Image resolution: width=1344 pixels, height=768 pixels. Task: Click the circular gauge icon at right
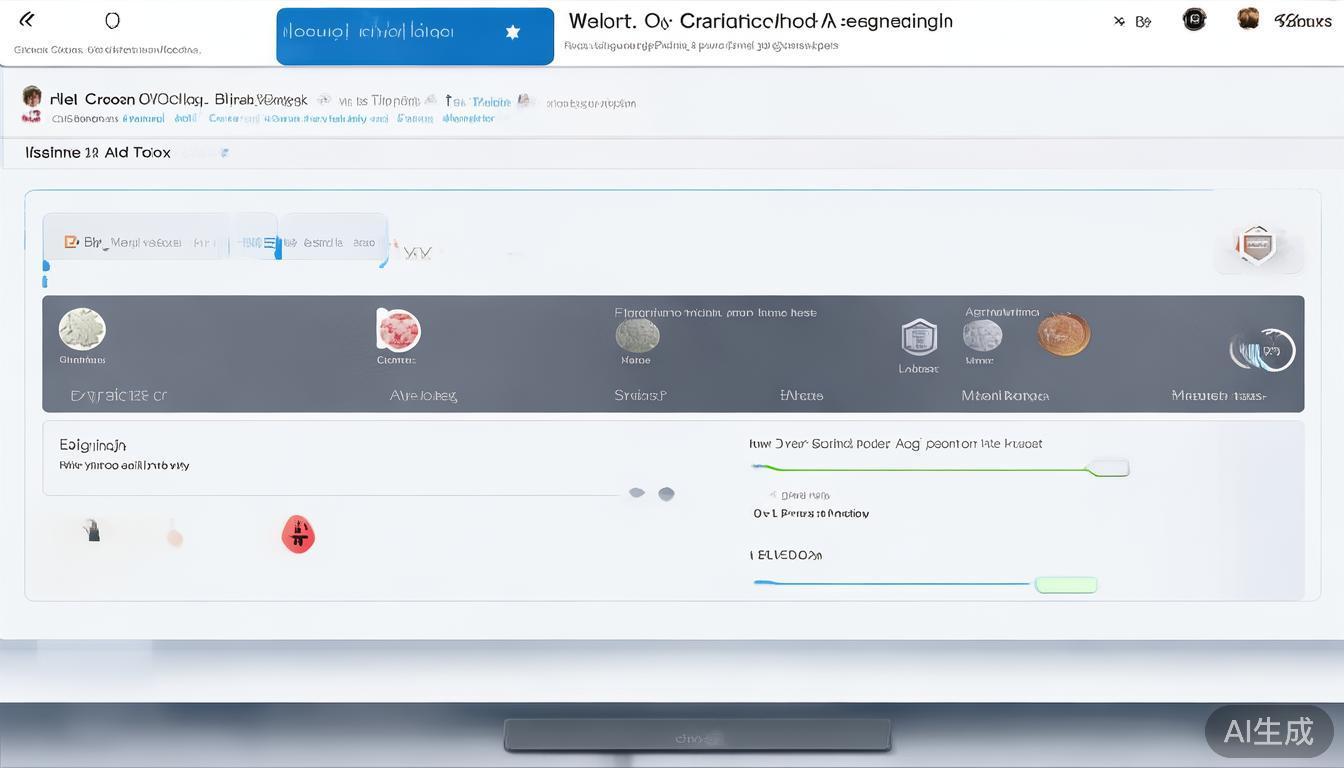click(x=1263, y=350)
